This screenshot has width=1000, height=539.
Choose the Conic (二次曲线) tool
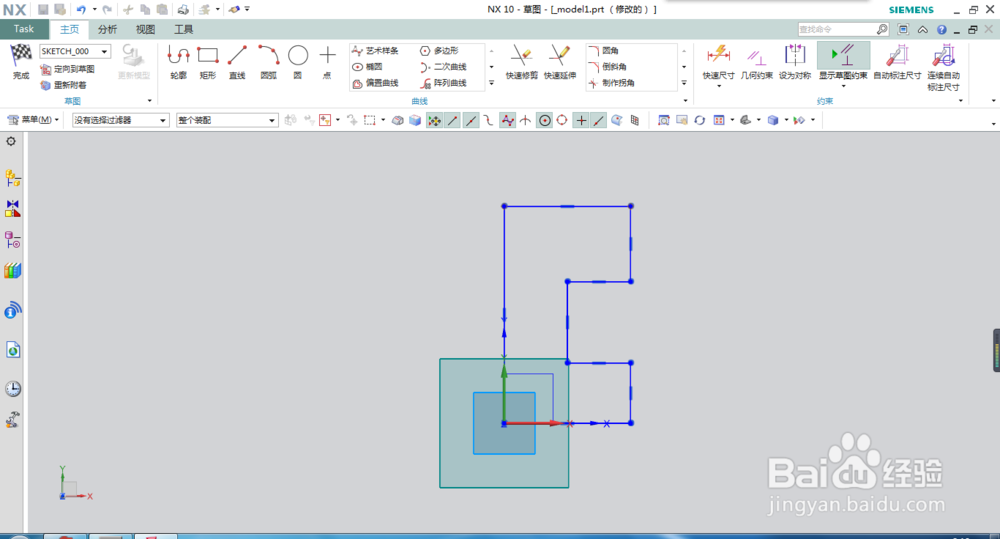pyautogui.click(x=443, y=67)
